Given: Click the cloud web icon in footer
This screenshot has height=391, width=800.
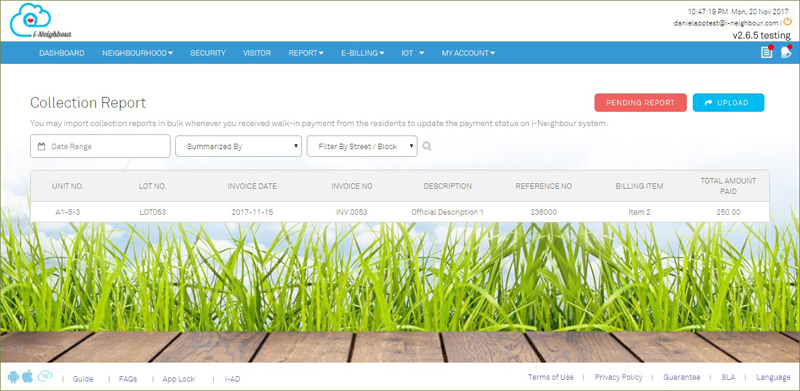Looking at the screenshot, I should (45, 376).
